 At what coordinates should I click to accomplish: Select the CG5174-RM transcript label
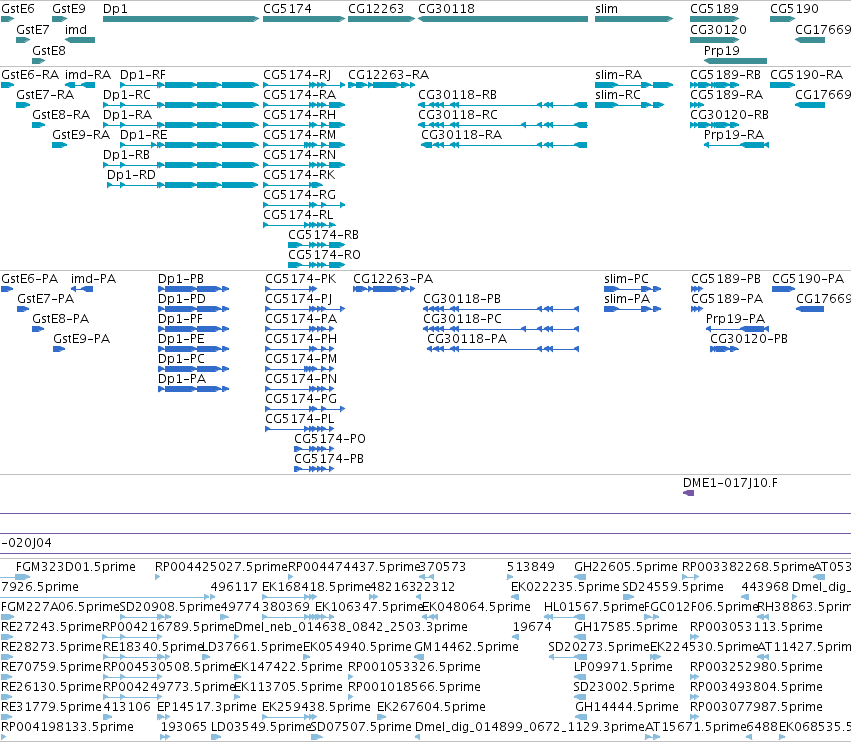(x=299, y=135)
